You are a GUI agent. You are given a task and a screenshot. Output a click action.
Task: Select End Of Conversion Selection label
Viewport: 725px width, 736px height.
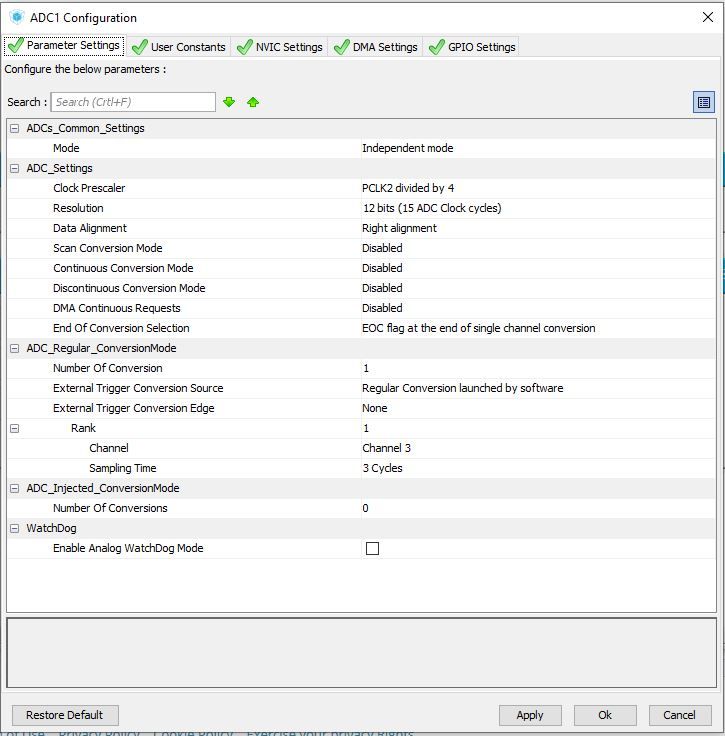pyautogui.click(x=121, y=328)
